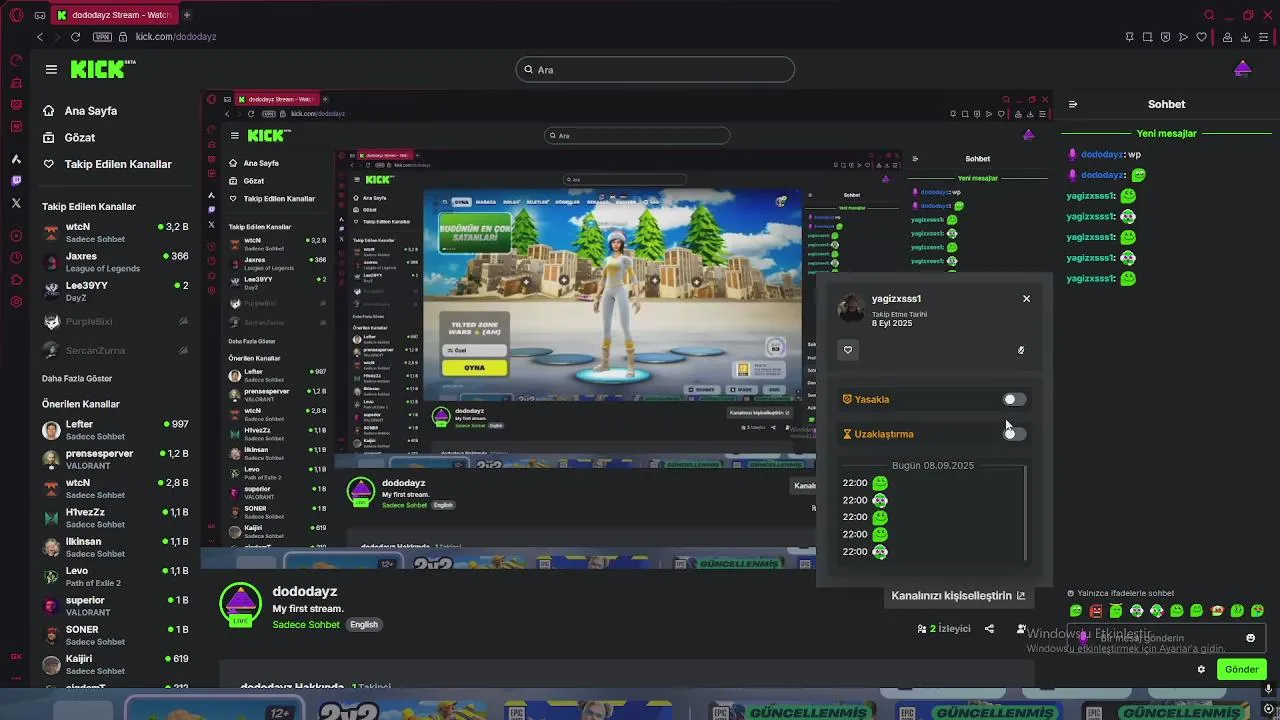This screenshot has height=720, width=1280.
Task: Open H1vezZz recommended channel
Action: pos(115,518)
